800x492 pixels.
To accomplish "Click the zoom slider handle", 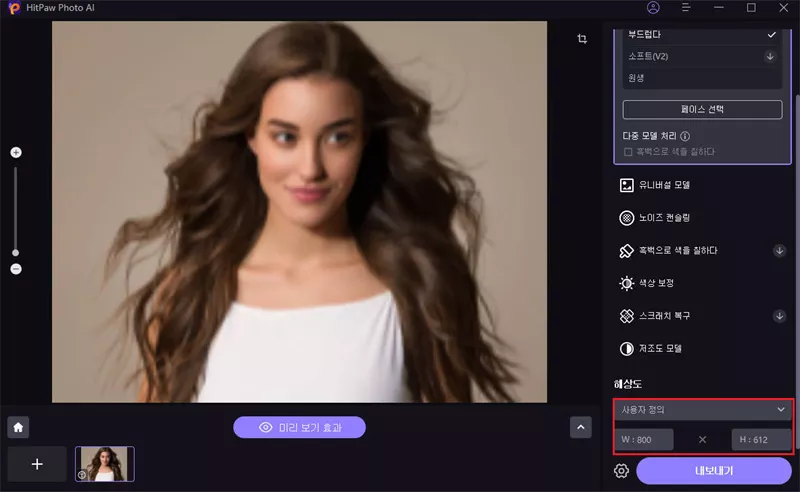I will pos(15,252).
